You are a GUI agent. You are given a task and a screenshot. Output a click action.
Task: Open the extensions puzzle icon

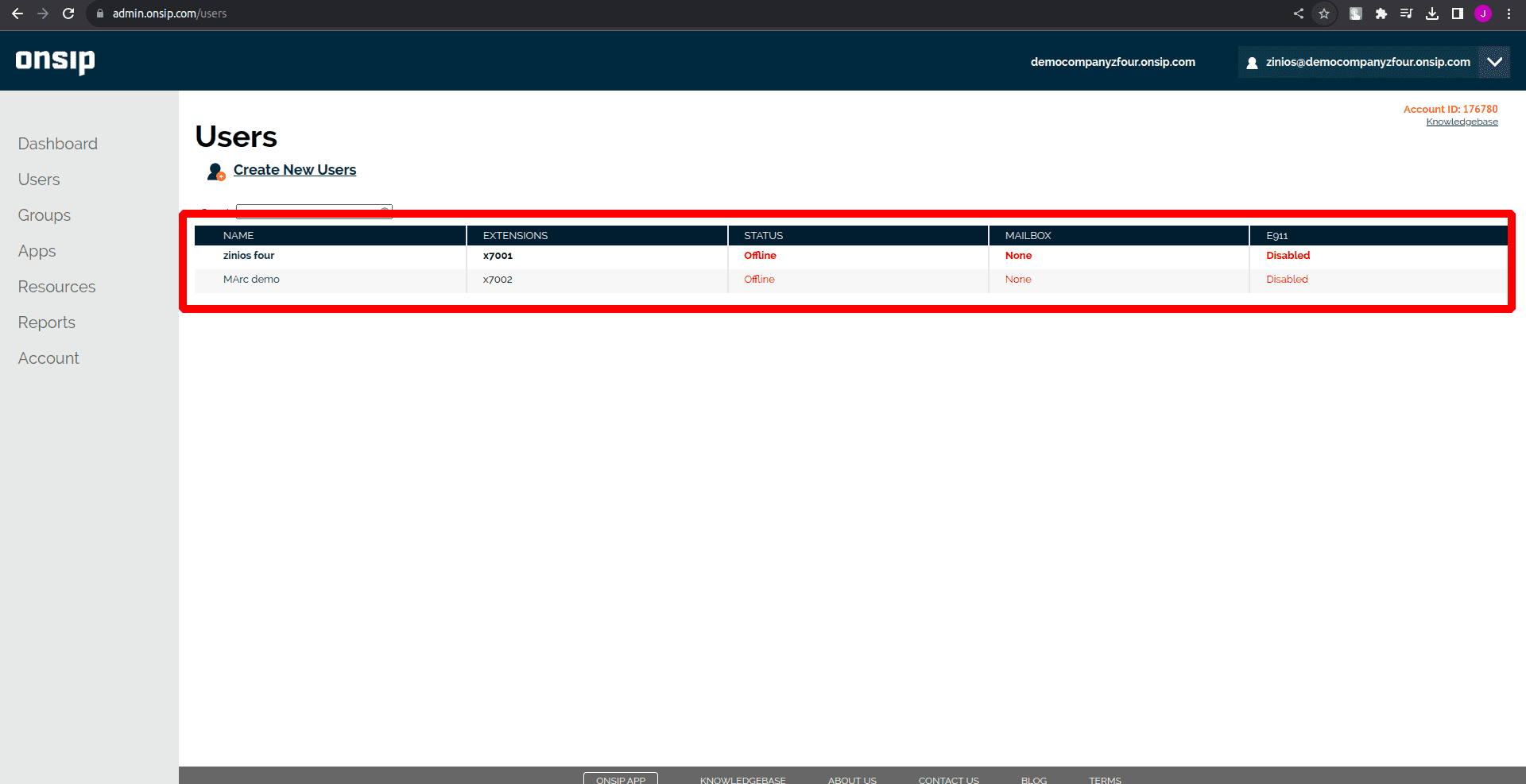click(x=1381, y=14)
